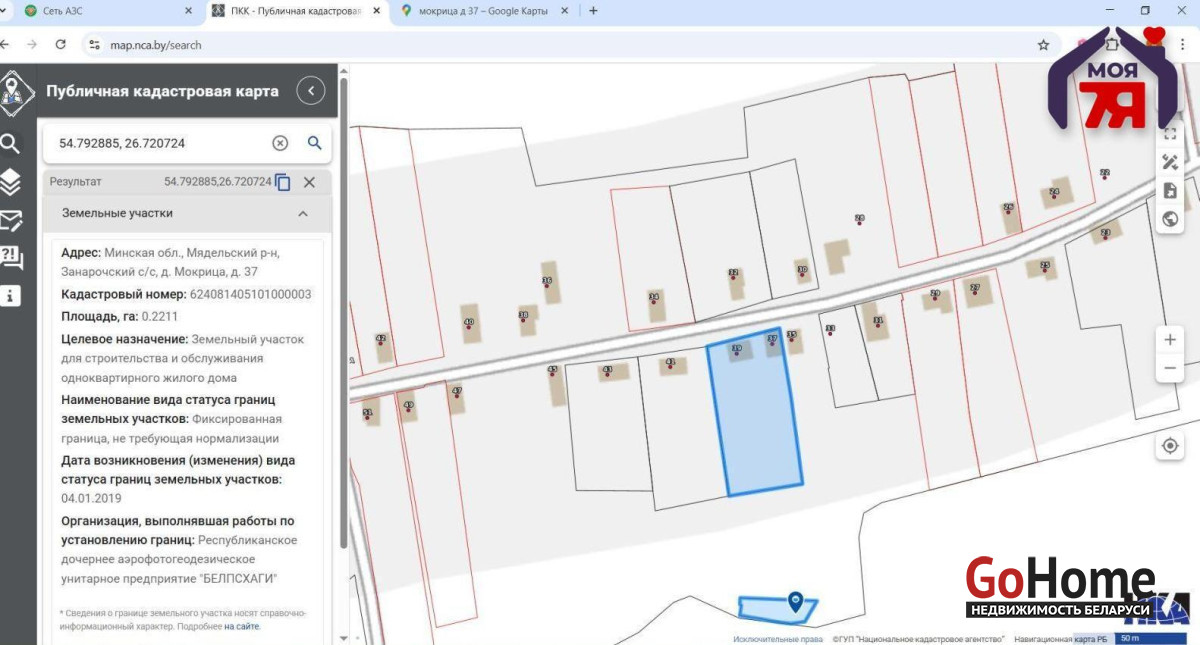Collapse the Земельные участки section
Image resolution: width=1200 pixels, height=645 pixels.
tap(302, 213)
